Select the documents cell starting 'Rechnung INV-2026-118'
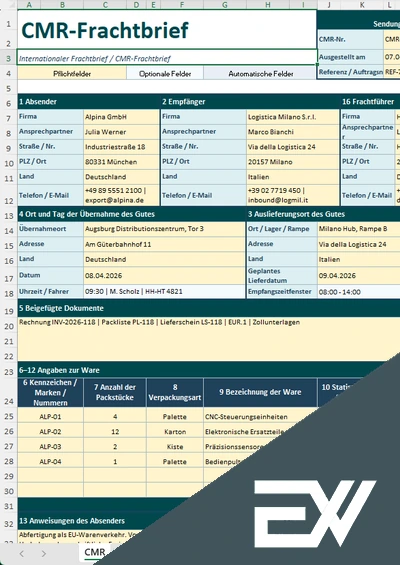 coord(209,338)
